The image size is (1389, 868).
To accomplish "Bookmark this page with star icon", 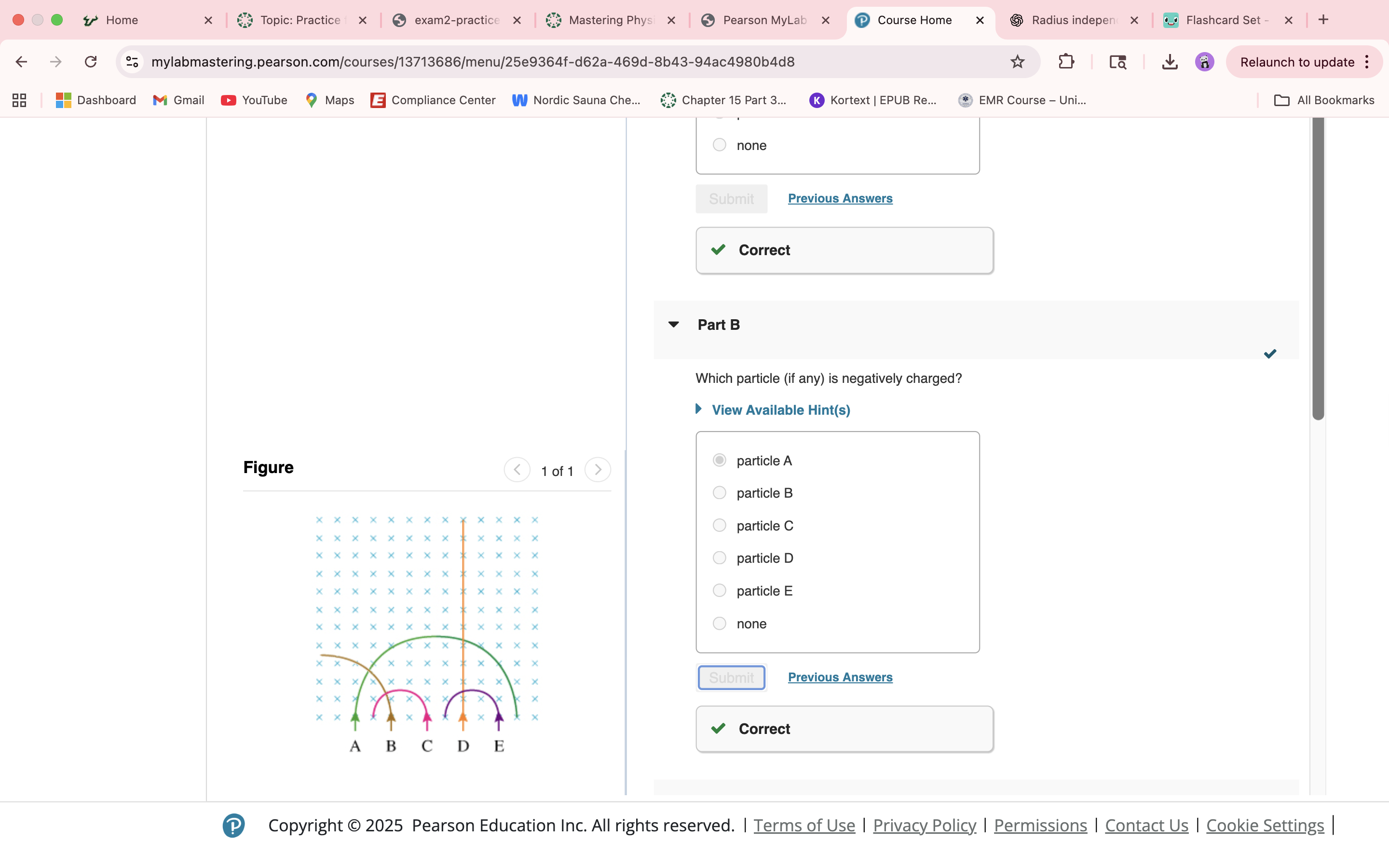I will pyautogui.click(x=1017, y=61).
